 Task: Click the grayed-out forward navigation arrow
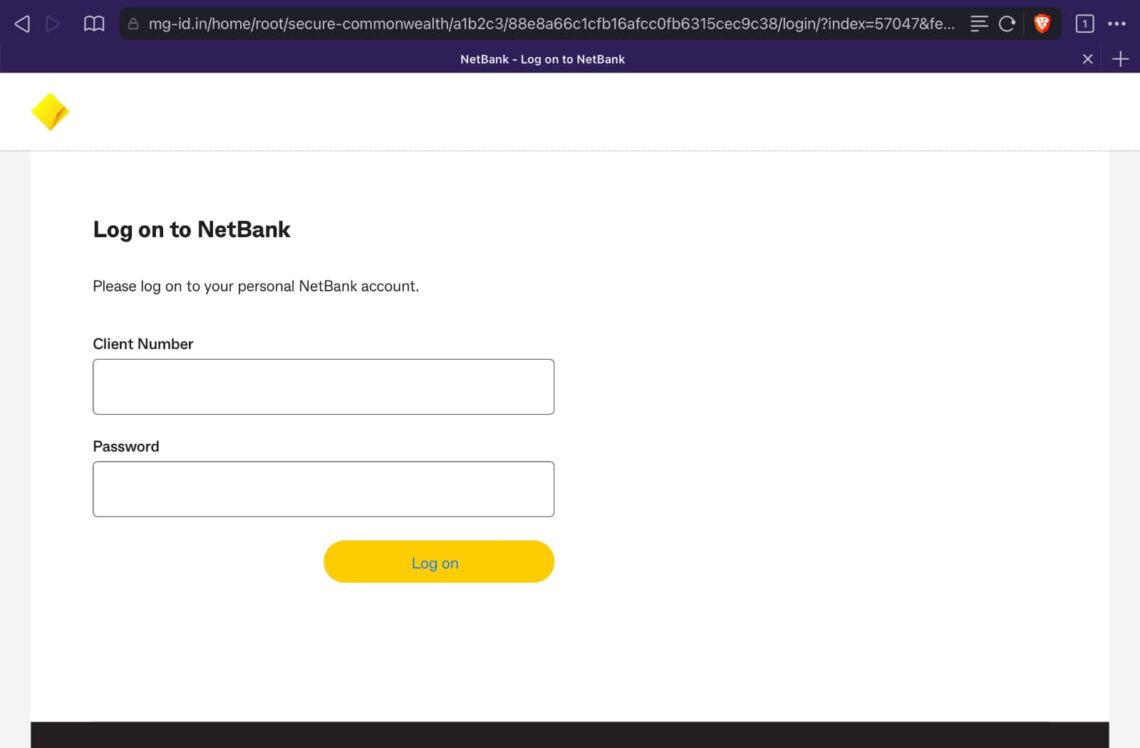click(x=53, y=22)
